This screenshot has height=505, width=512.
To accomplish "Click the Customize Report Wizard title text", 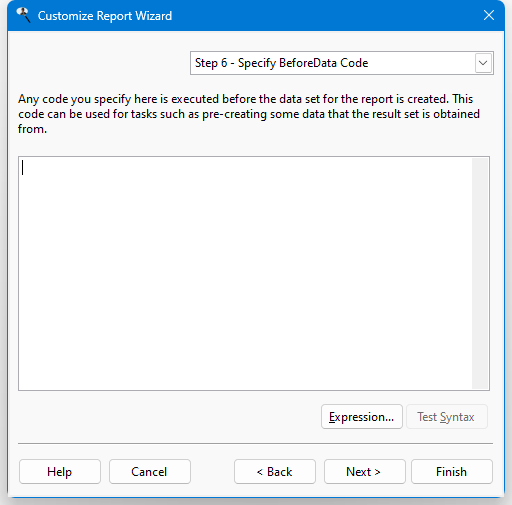I will click(105, 16).
